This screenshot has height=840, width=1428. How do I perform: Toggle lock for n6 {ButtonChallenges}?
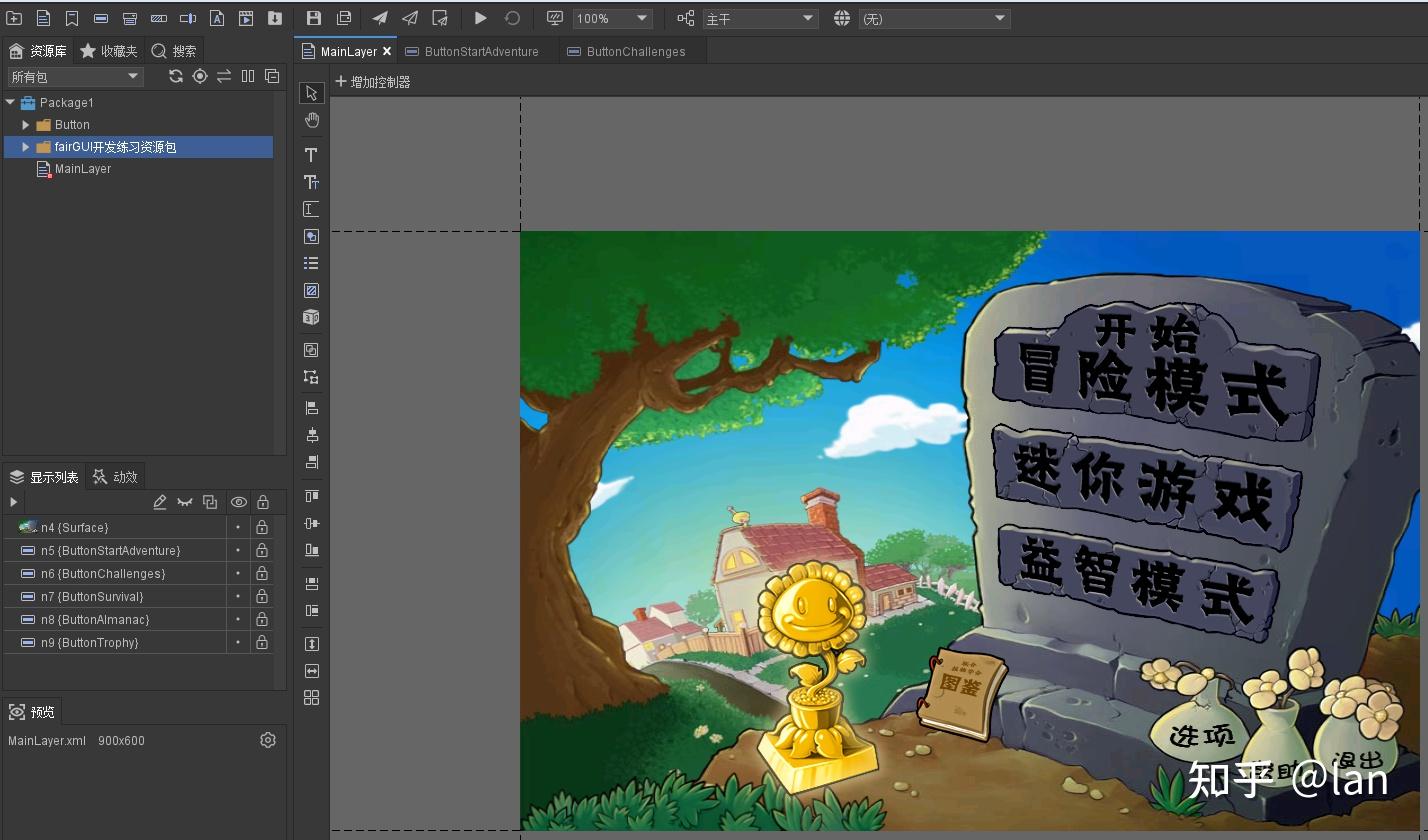point(262,573)
